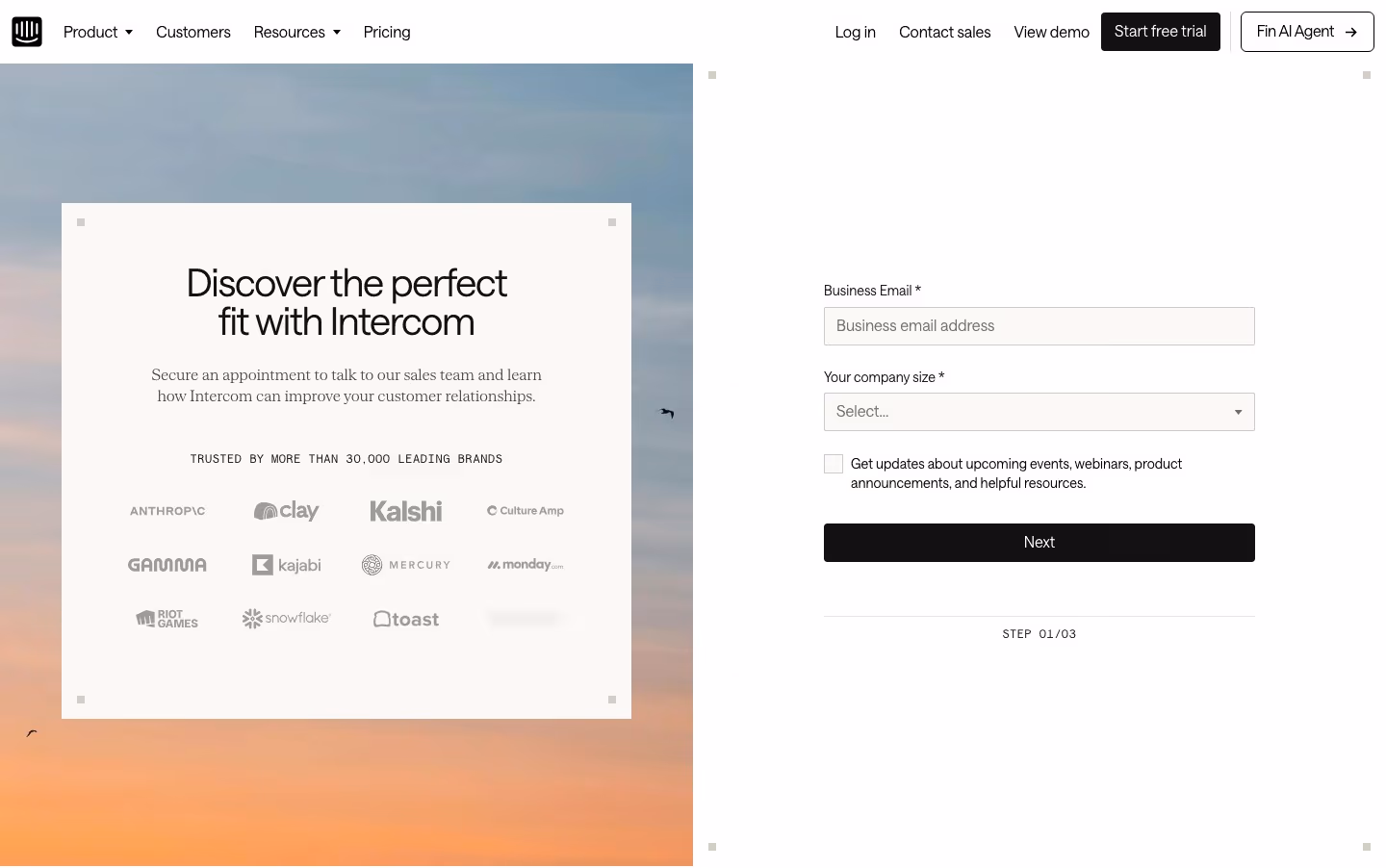Viewport: 1386px width, 868px height.
Task: Click 'TRUSTED BY MORE THAN 30,000 LEADING BRANDS' text
Action: point(346,459)
